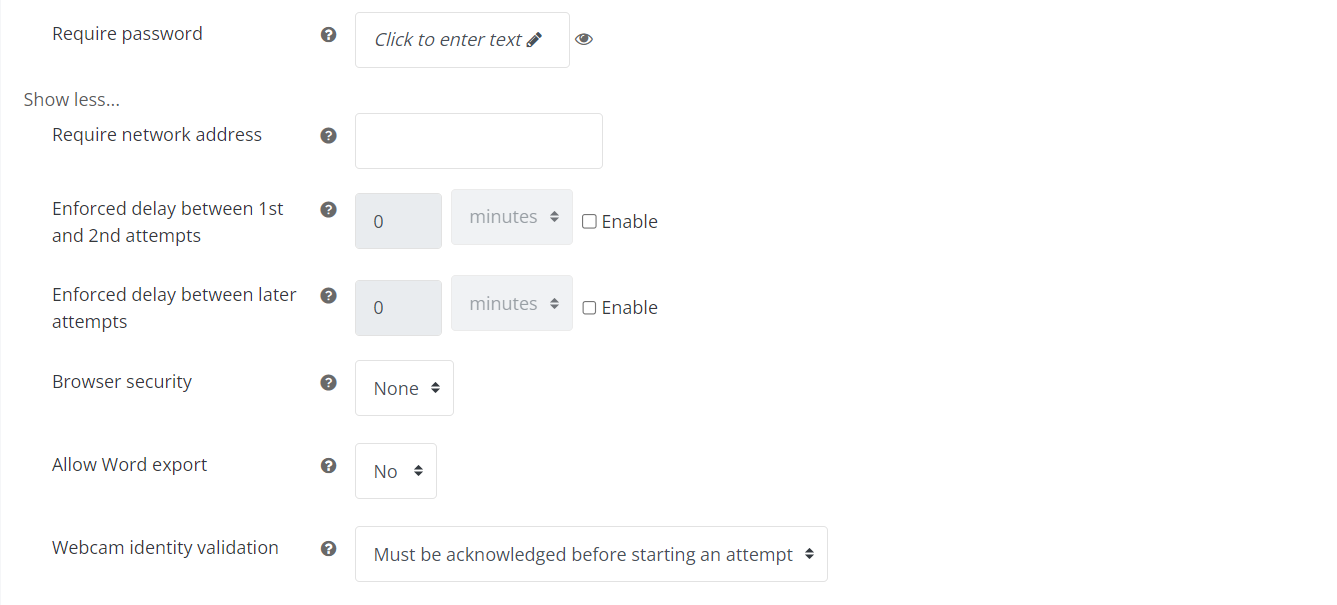The image size is (1337, 605).
Task: Click the pencil edit icon in password field
Action: tap(534, 40)
